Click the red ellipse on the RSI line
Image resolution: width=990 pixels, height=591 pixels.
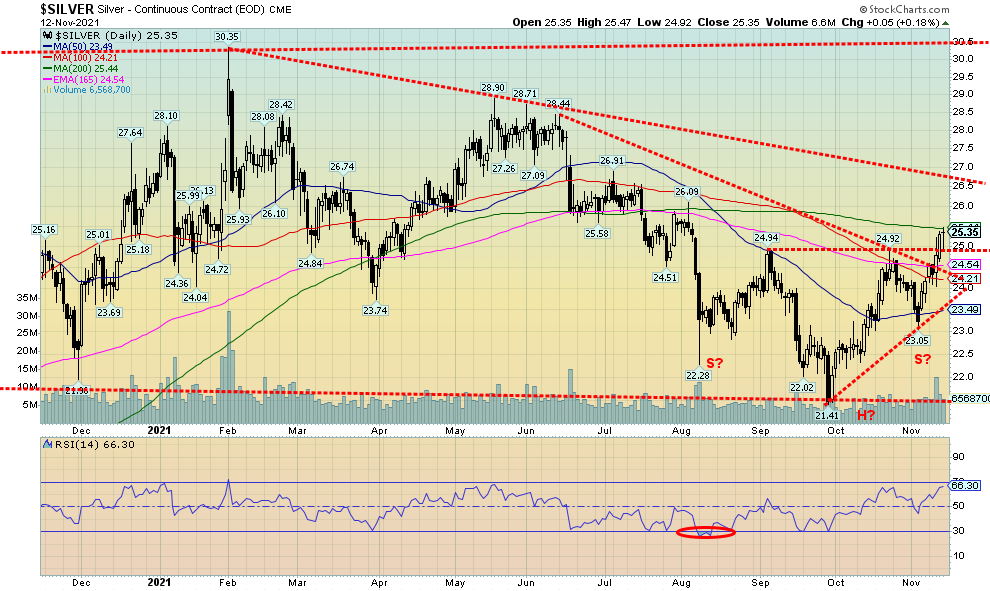point(705,532)
